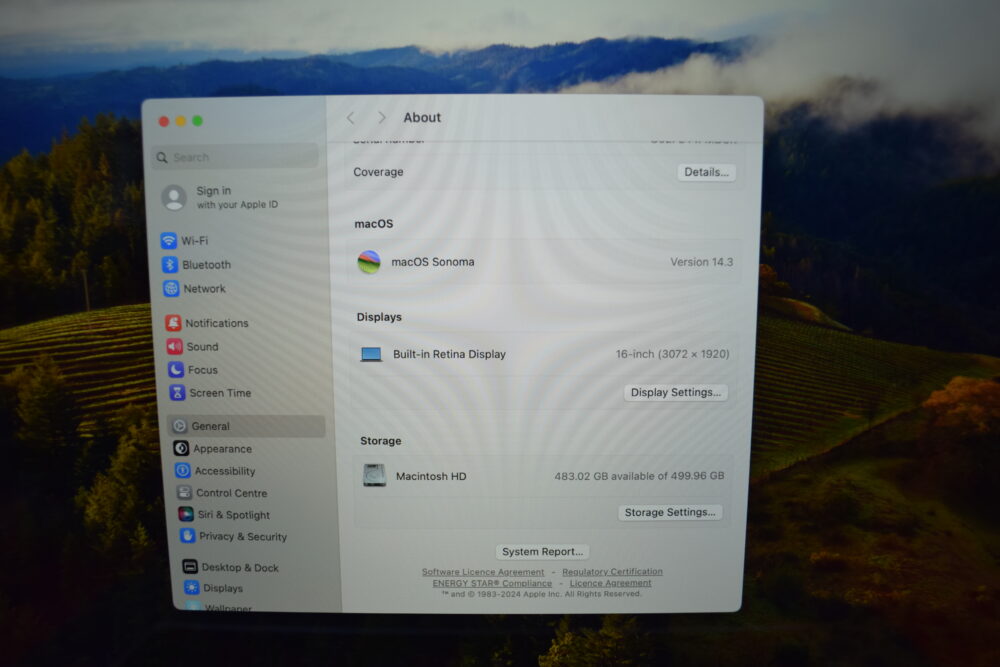The height and width of the screenshot is (667, 1000).
Task: Click the Macintosh HD drive icon
Action: 374,476
